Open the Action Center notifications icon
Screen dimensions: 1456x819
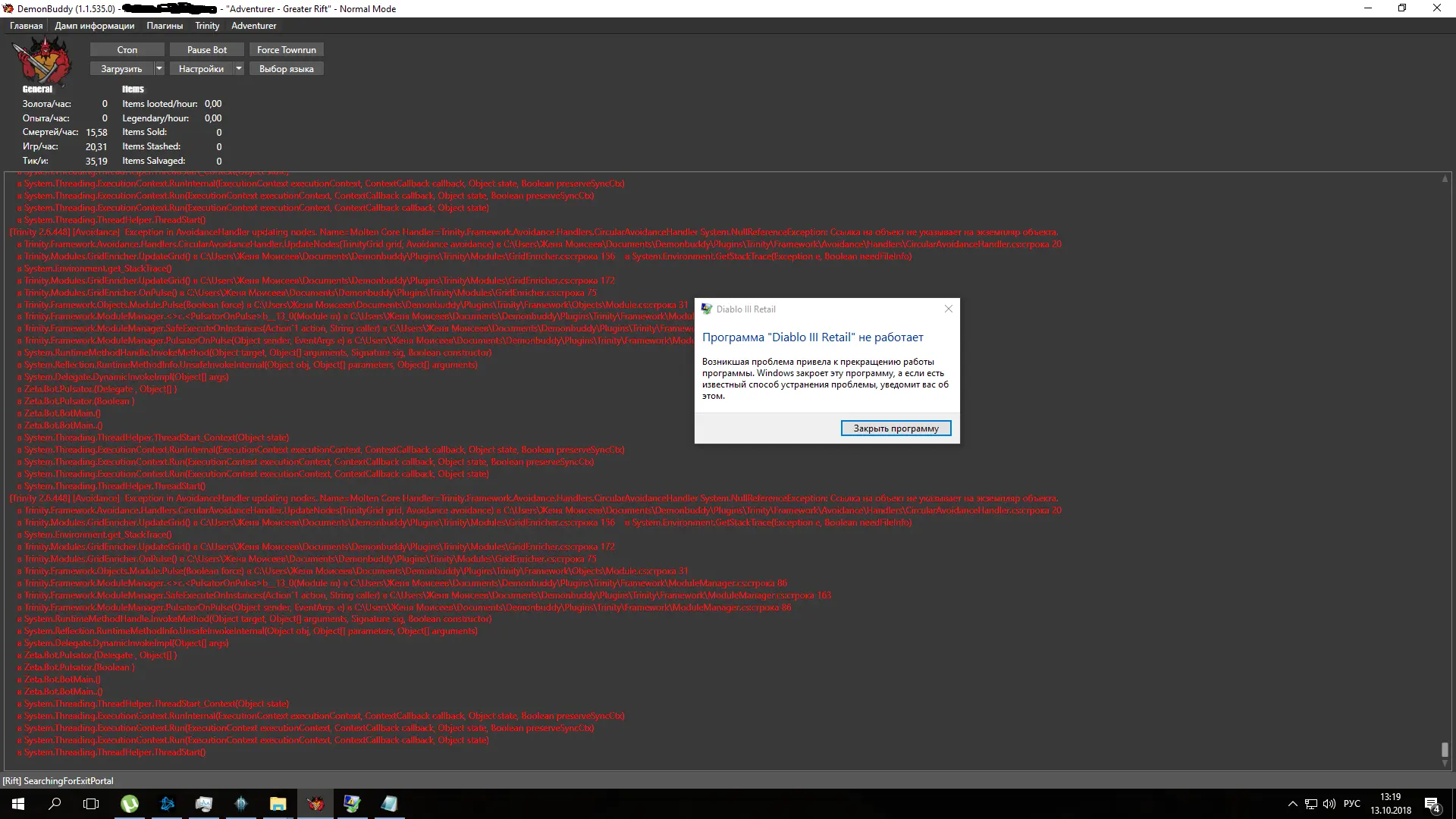click(x=1432, y=804)
